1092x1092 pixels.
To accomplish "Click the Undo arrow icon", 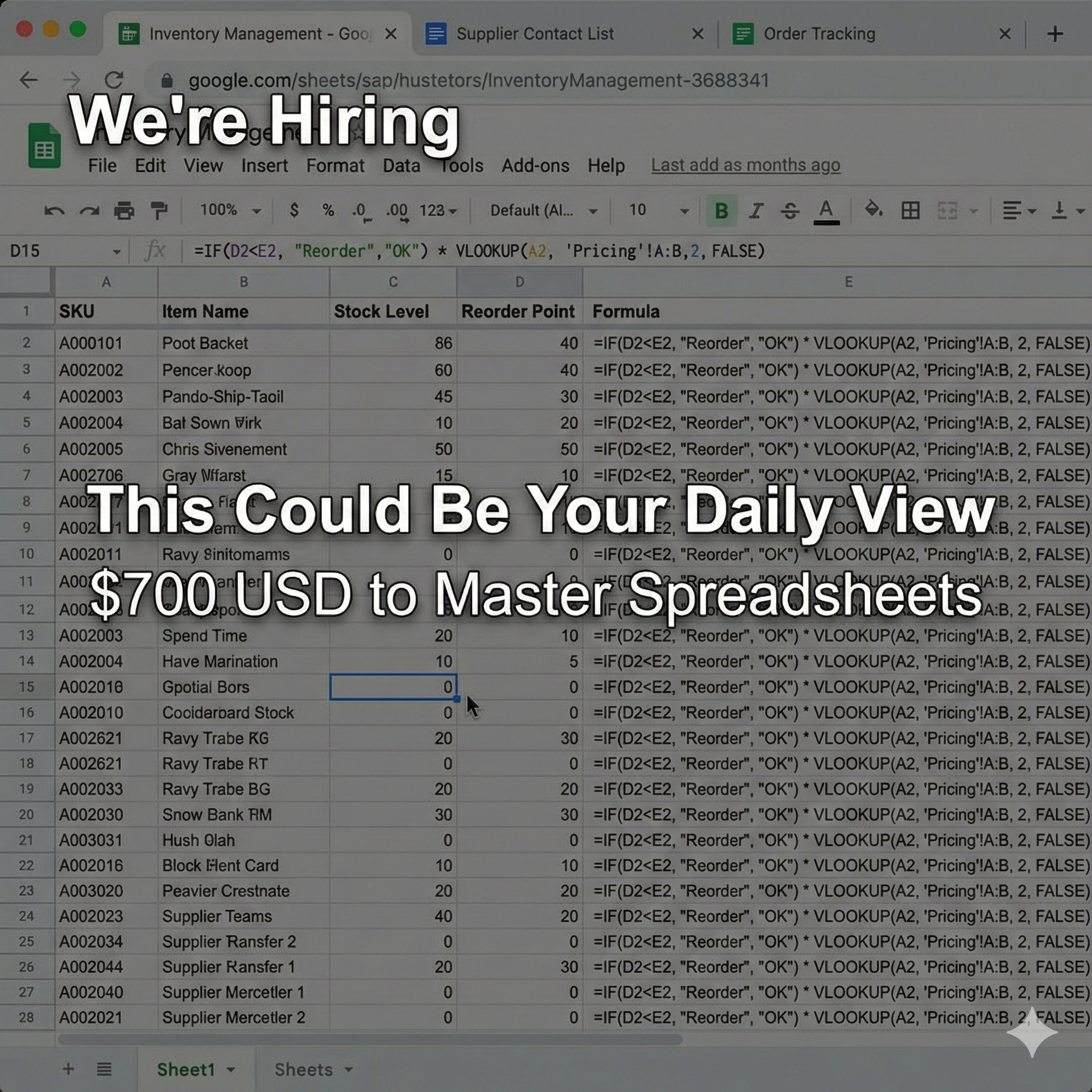I will (54, 211).
